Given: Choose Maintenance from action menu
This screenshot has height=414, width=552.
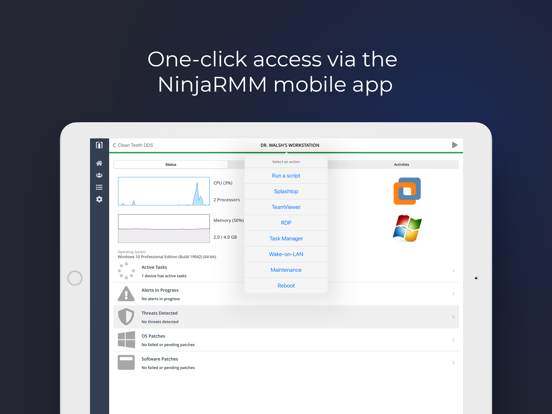Looking at the screenshot, I should click(x=286, y=270).
